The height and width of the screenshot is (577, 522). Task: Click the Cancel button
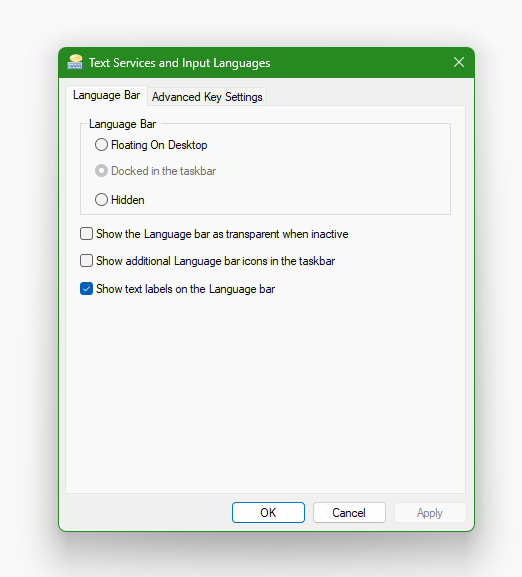pos(349,513)
